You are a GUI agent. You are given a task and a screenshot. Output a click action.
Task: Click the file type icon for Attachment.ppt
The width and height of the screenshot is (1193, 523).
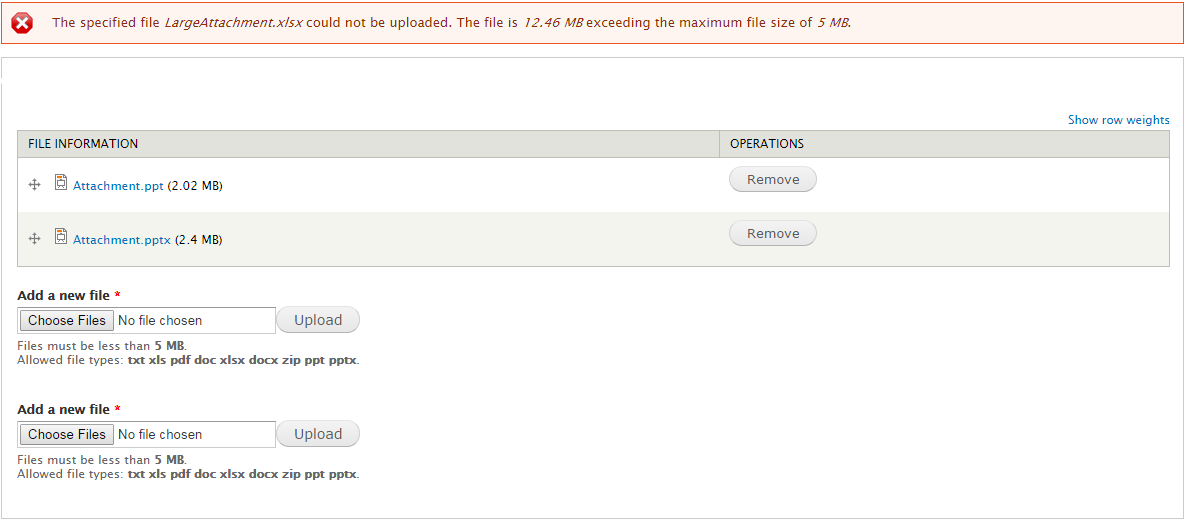pyautogui.click(x=61, y=183)
